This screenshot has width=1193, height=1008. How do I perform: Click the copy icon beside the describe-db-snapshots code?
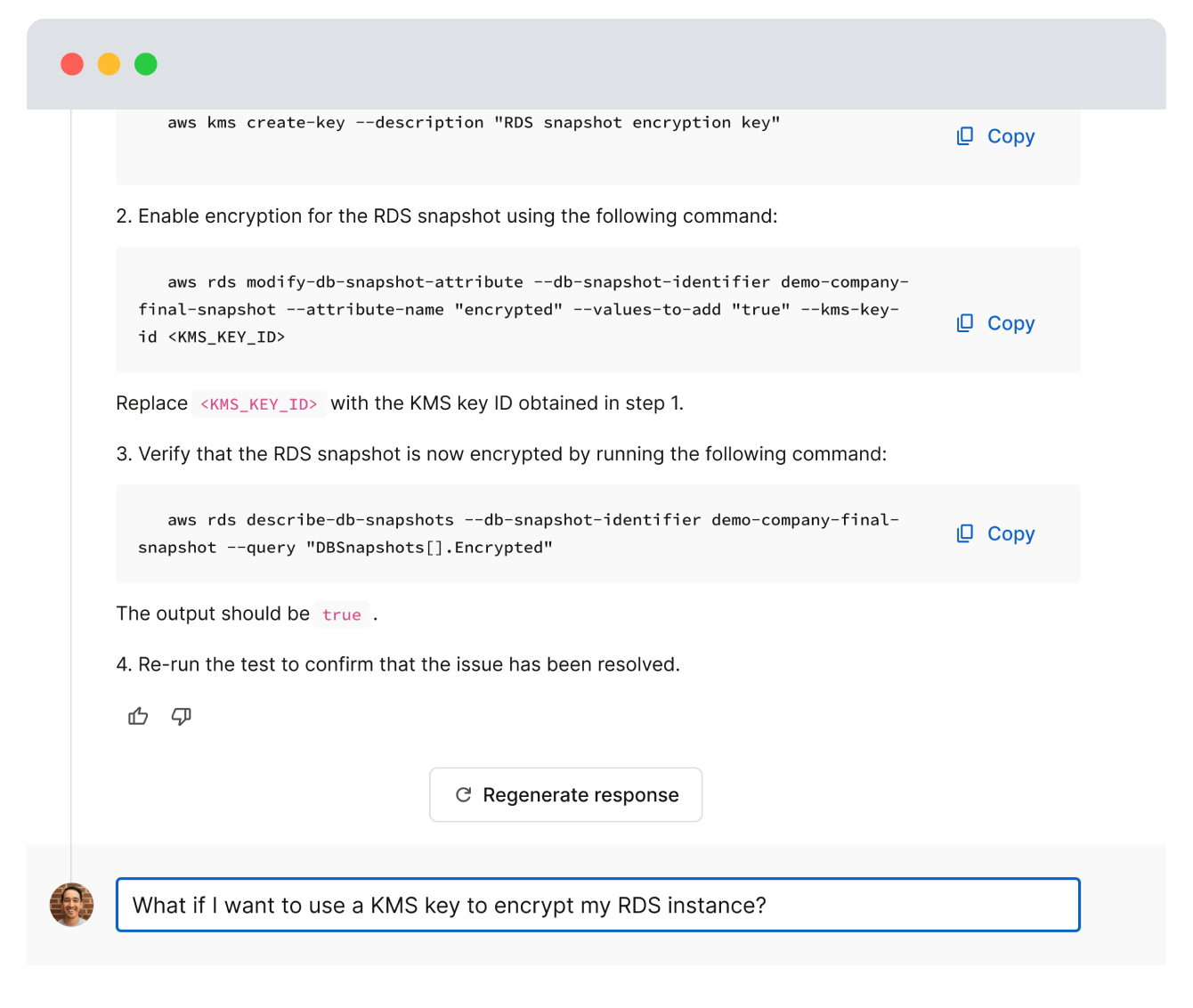coord(965,533)
